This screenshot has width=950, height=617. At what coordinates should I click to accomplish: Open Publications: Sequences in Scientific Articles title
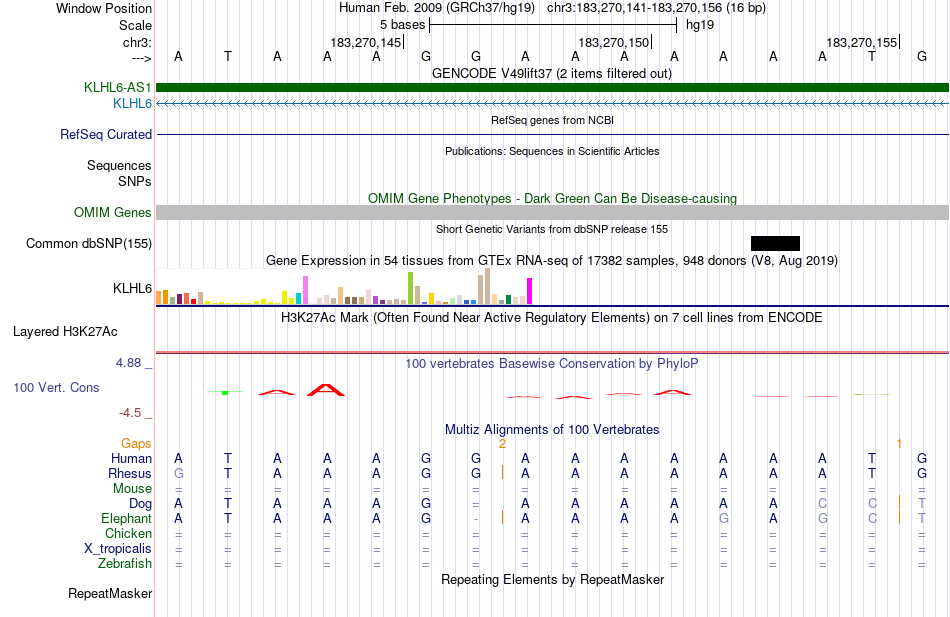552,151
